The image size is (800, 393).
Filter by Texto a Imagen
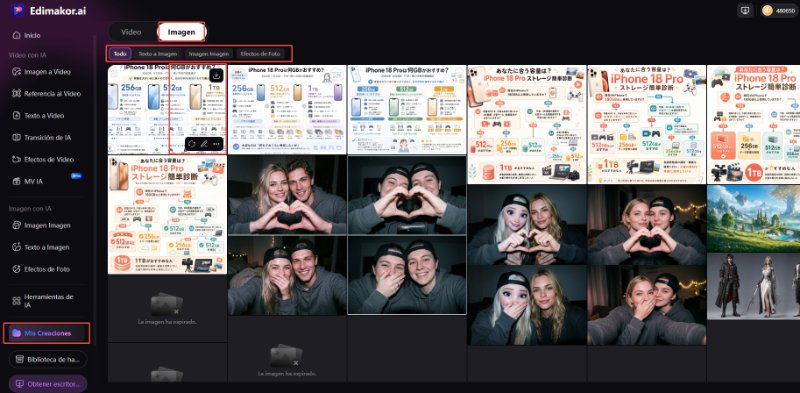(x=158, y=54)
